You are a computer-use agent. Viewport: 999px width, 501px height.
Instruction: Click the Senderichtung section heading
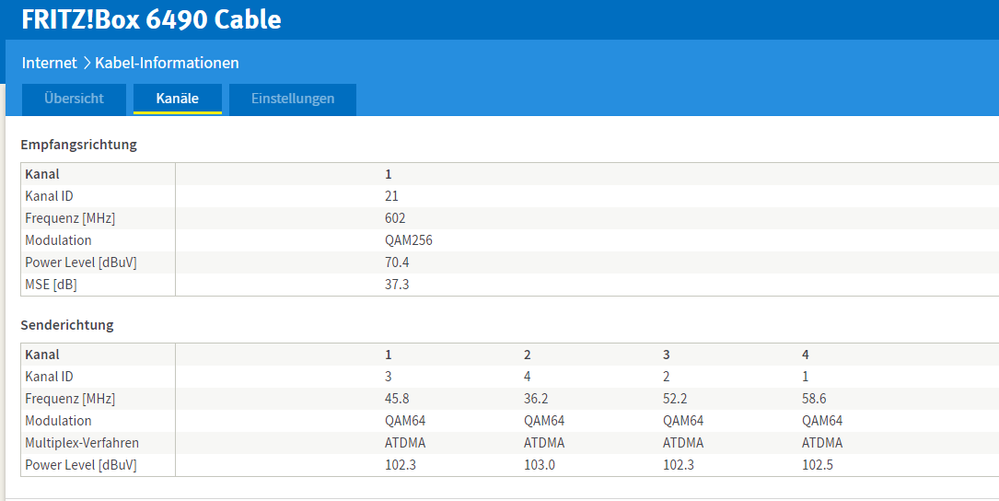click(67, 325)
